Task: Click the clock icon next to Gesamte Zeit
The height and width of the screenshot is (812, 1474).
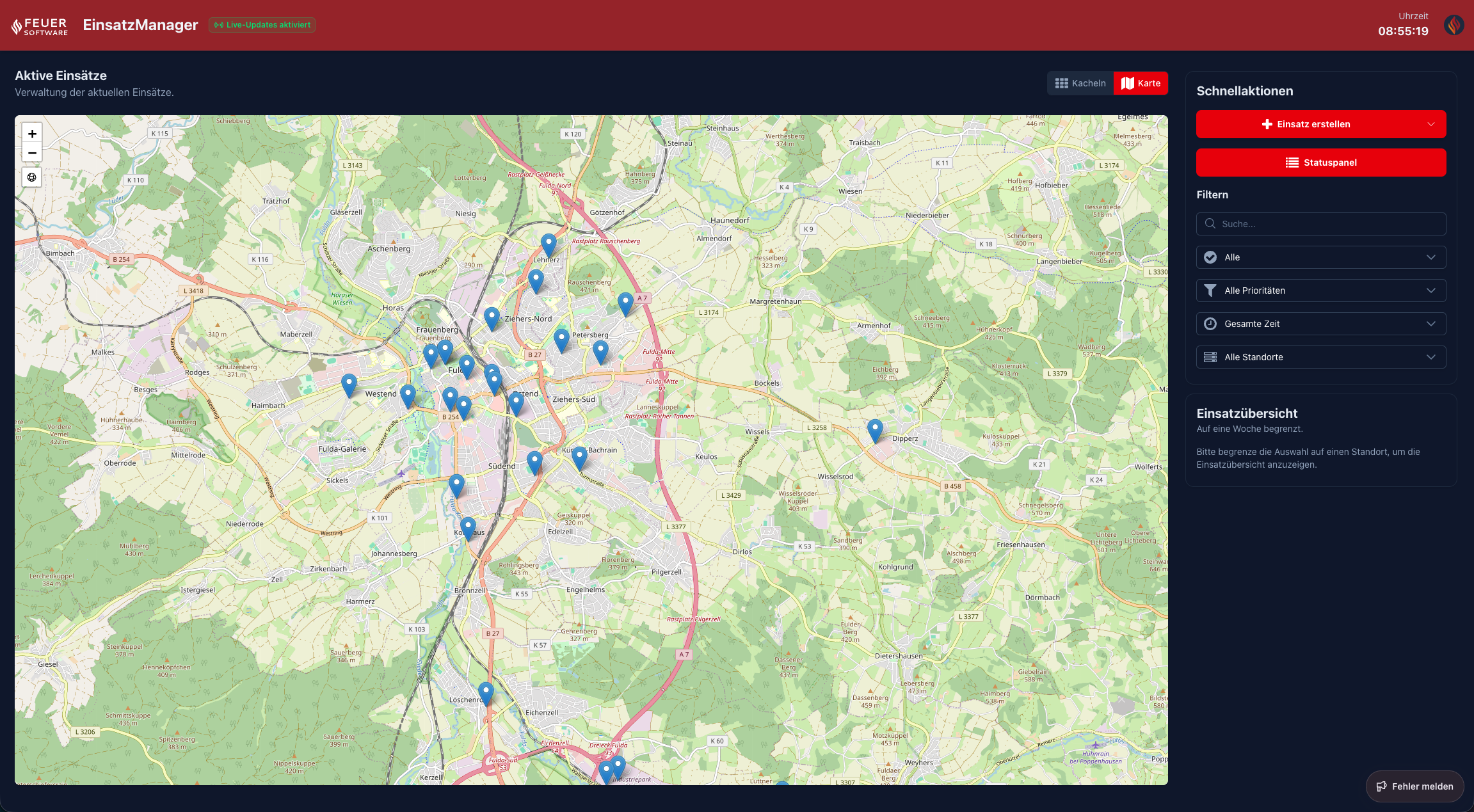Action: tap(1210, 324)
